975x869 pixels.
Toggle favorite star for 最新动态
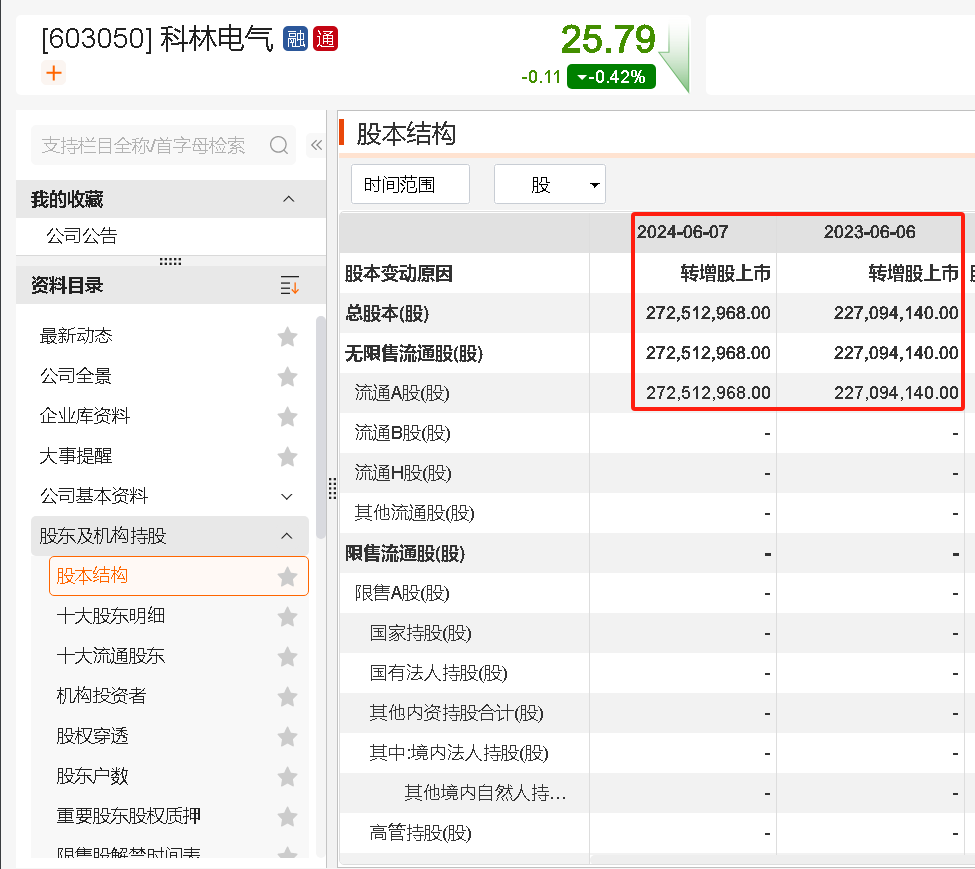coord(287,336)
